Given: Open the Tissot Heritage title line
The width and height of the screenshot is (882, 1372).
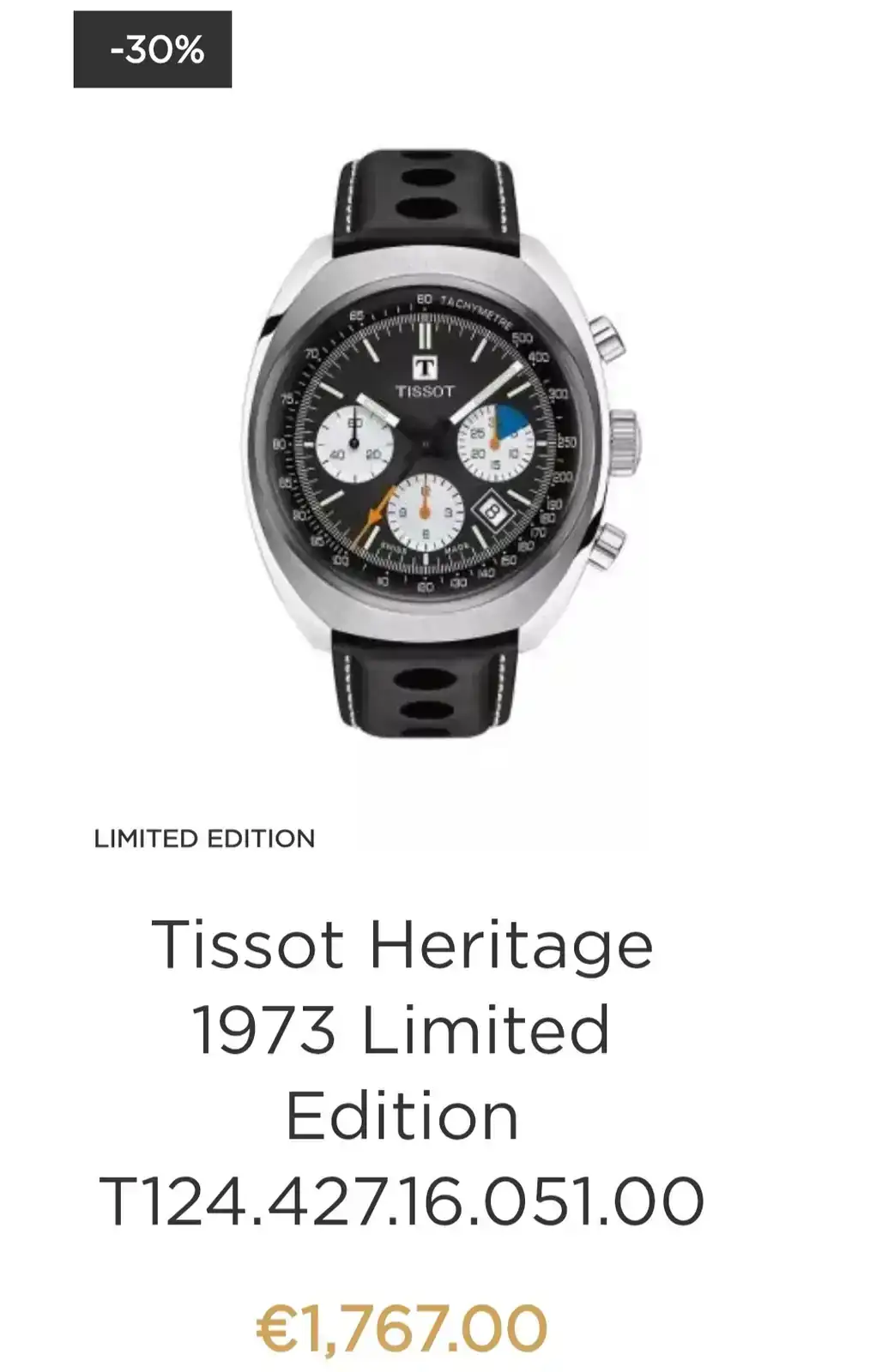Looking at the screenshot, I should (402, 945).
